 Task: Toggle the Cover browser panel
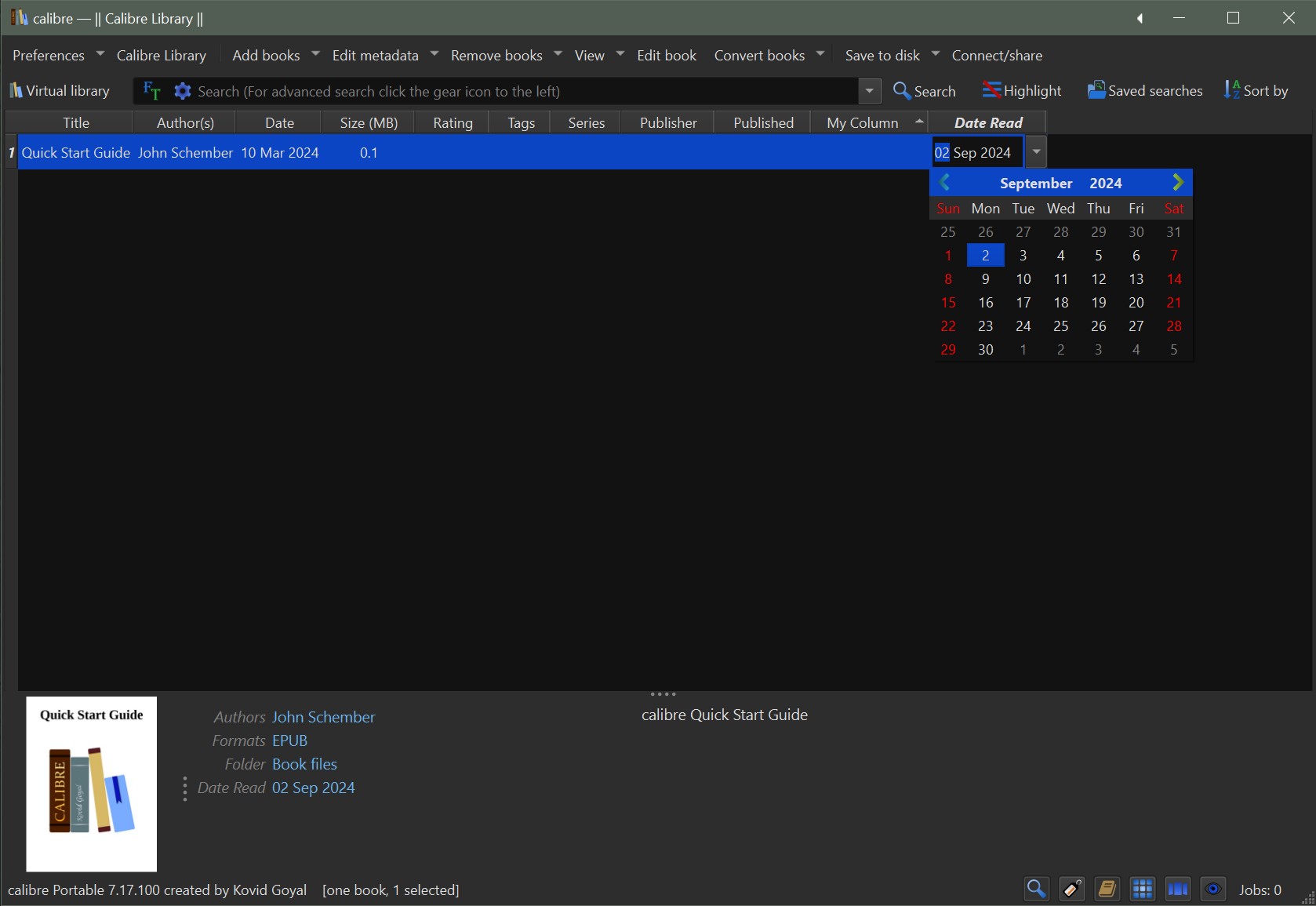1178,889
